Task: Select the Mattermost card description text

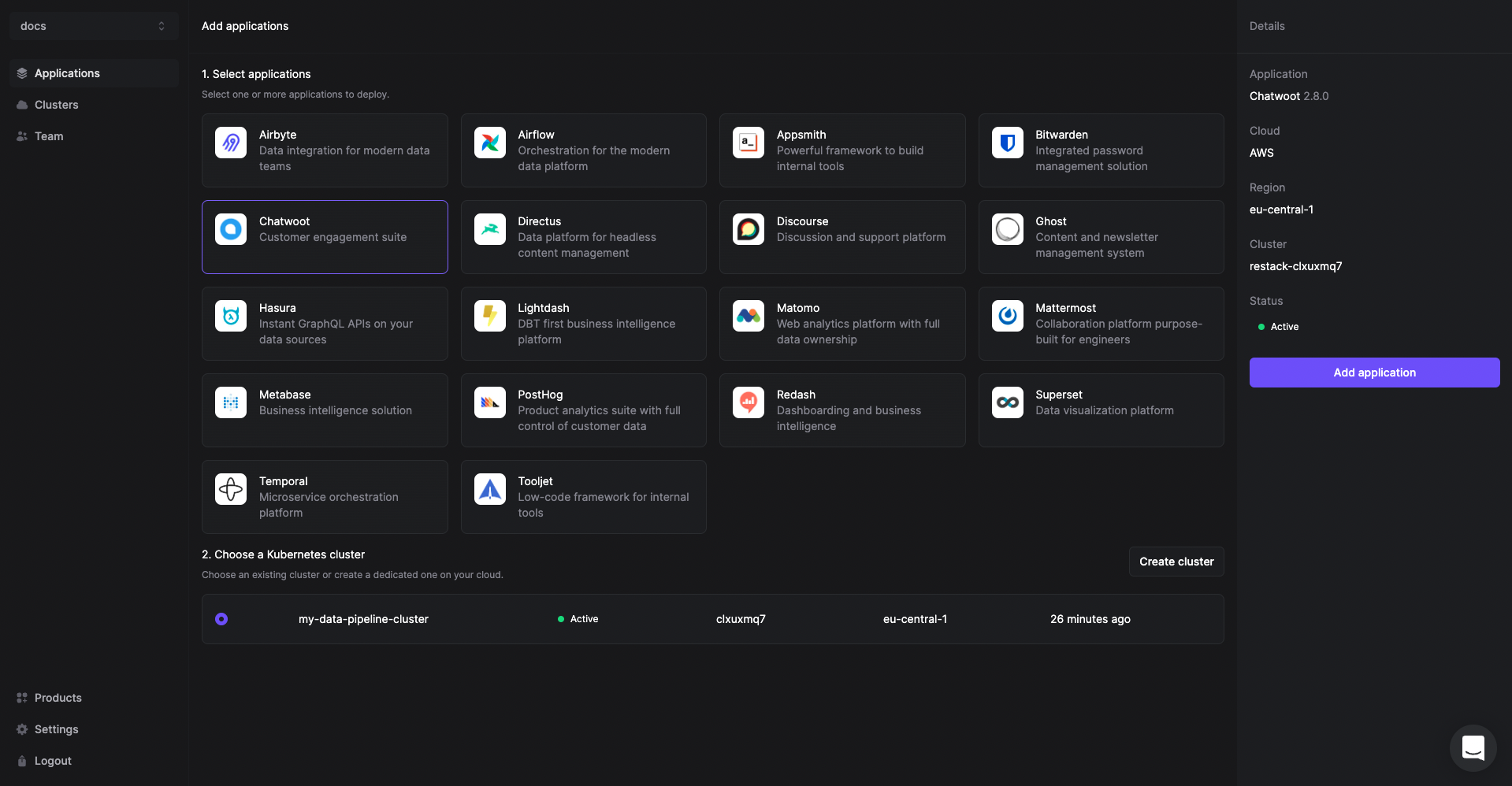Action: click(x=1119, y=332)
